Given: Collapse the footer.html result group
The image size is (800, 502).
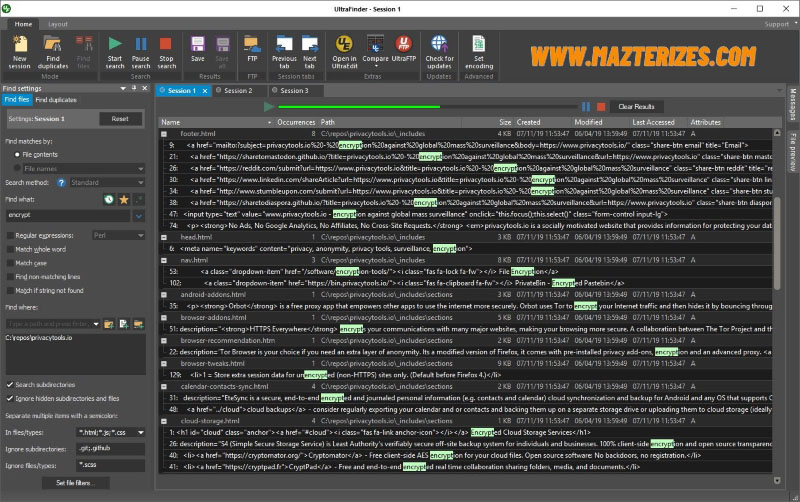Looking at the screenshot, I should pos(164,134).
